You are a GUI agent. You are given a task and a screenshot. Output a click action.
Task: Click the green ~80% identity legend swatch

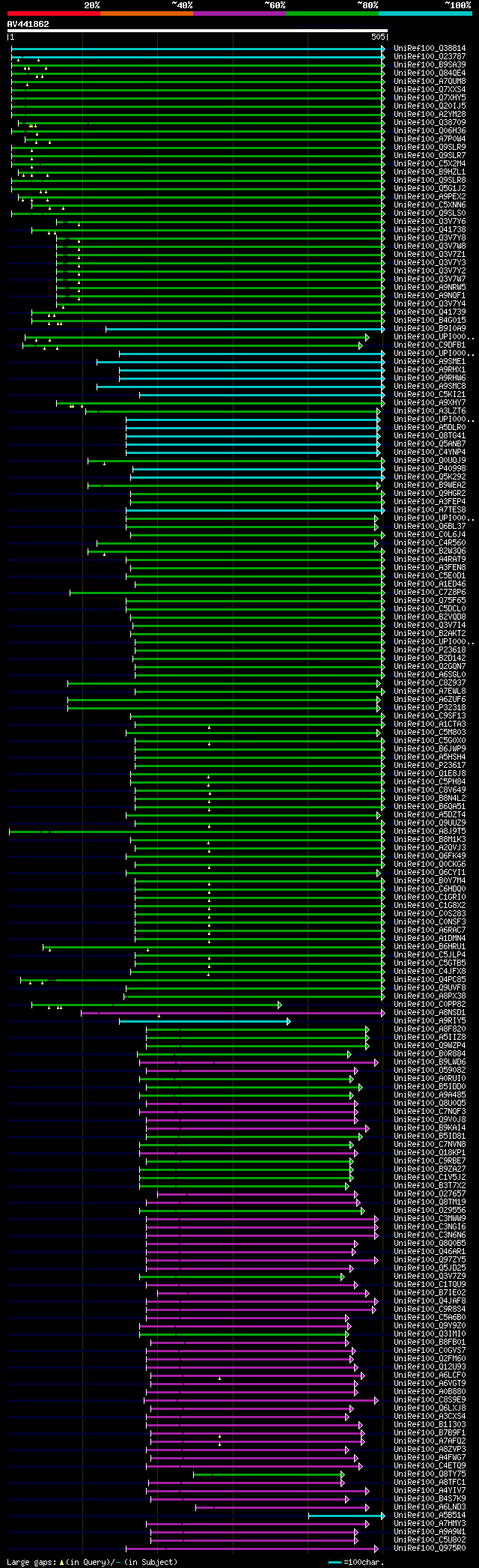click(x=332, y=13)
